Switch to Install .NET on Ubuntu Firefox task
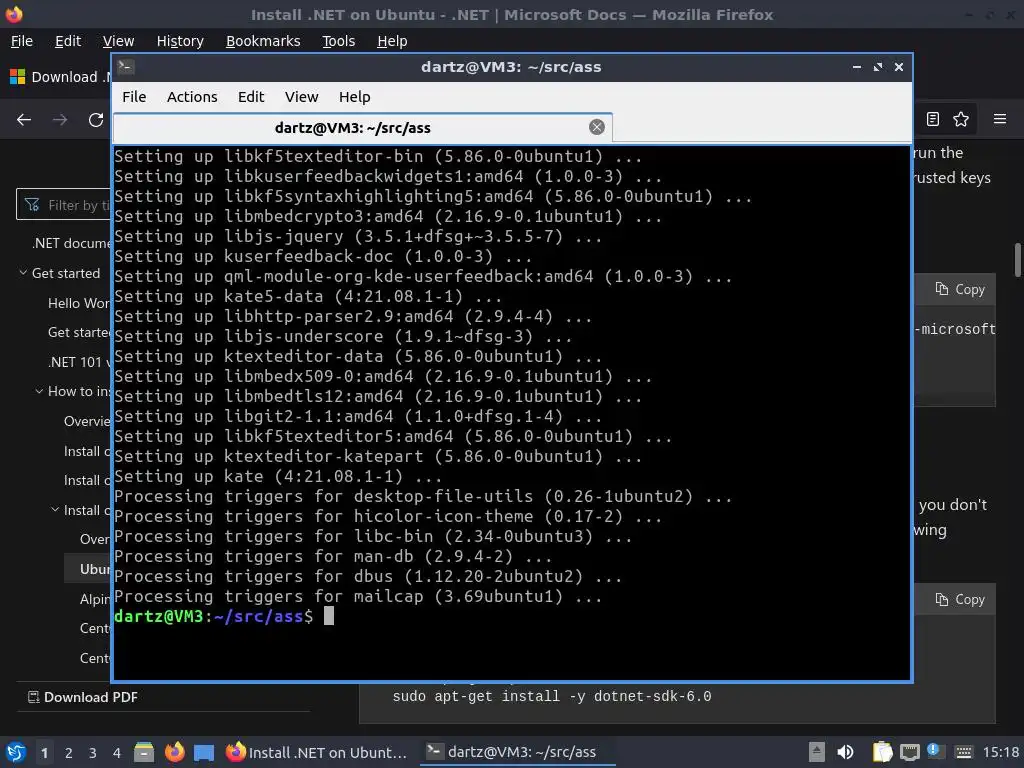Viewport: 1024px width, 768px height. 316,752
